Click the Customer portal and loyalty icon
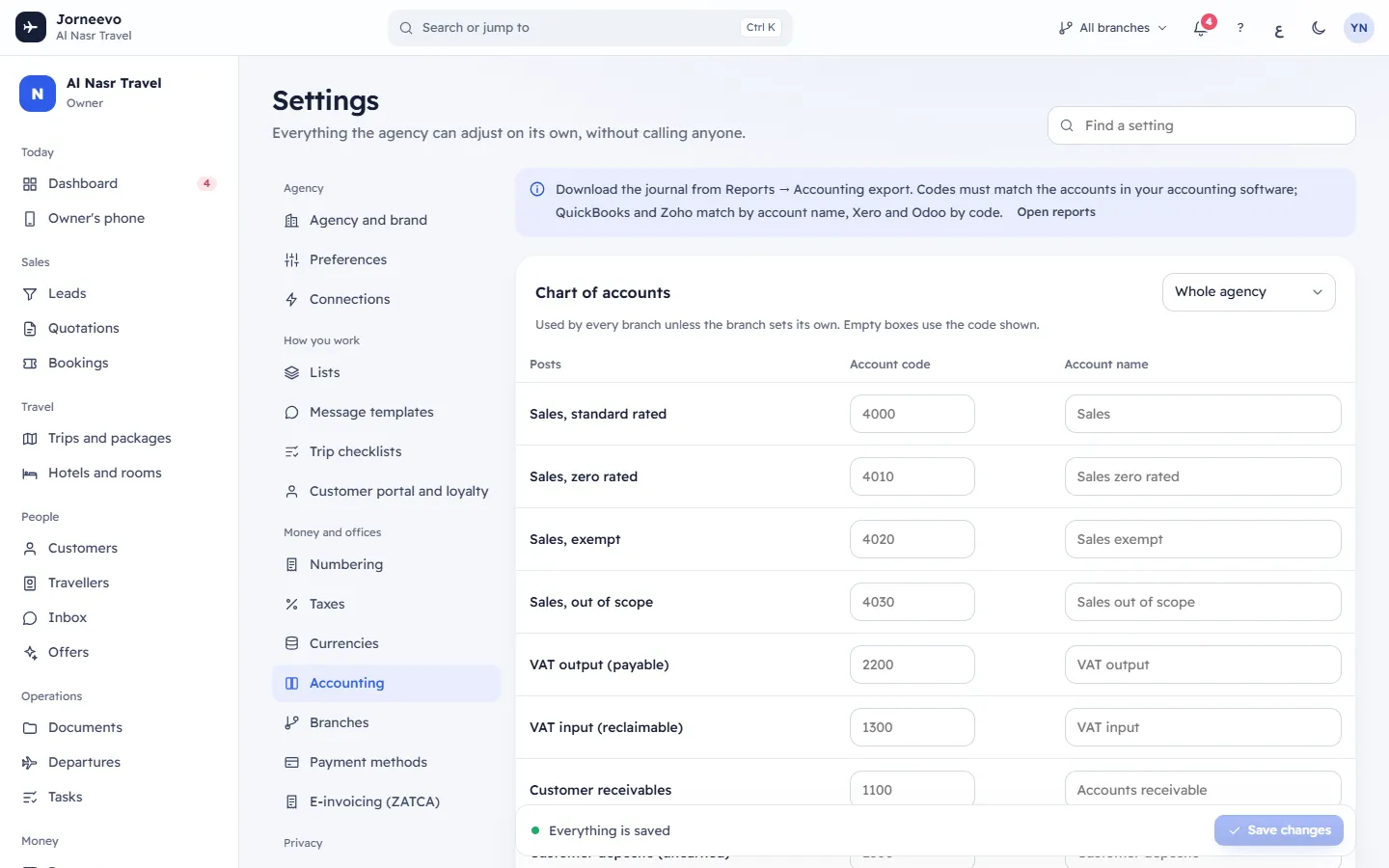This screenshot has height=868, width=1389. [x=291, y=491]
